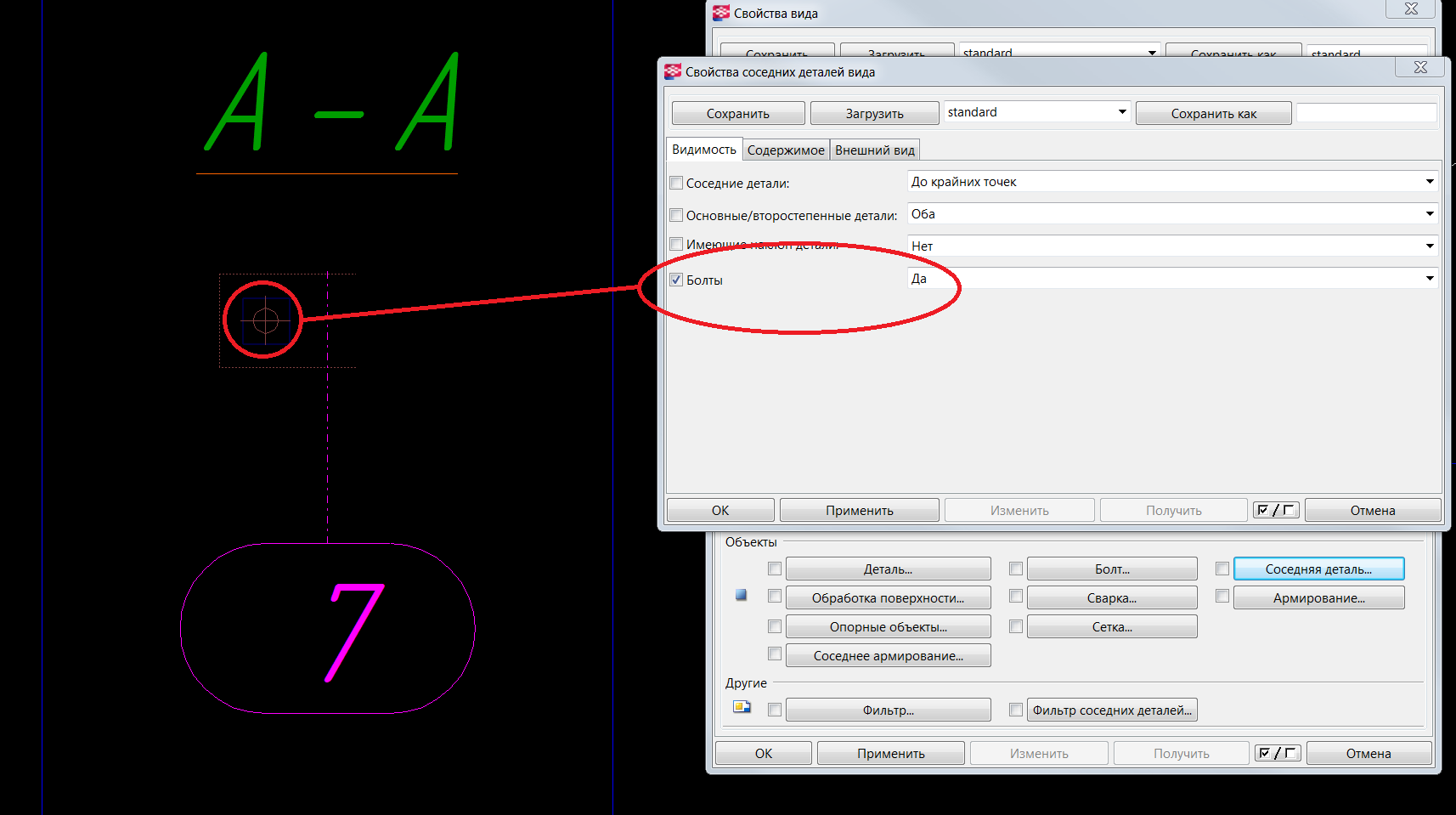Open the Сварка... settings button
This screenshot has width=1456, height=815.
1111,598
